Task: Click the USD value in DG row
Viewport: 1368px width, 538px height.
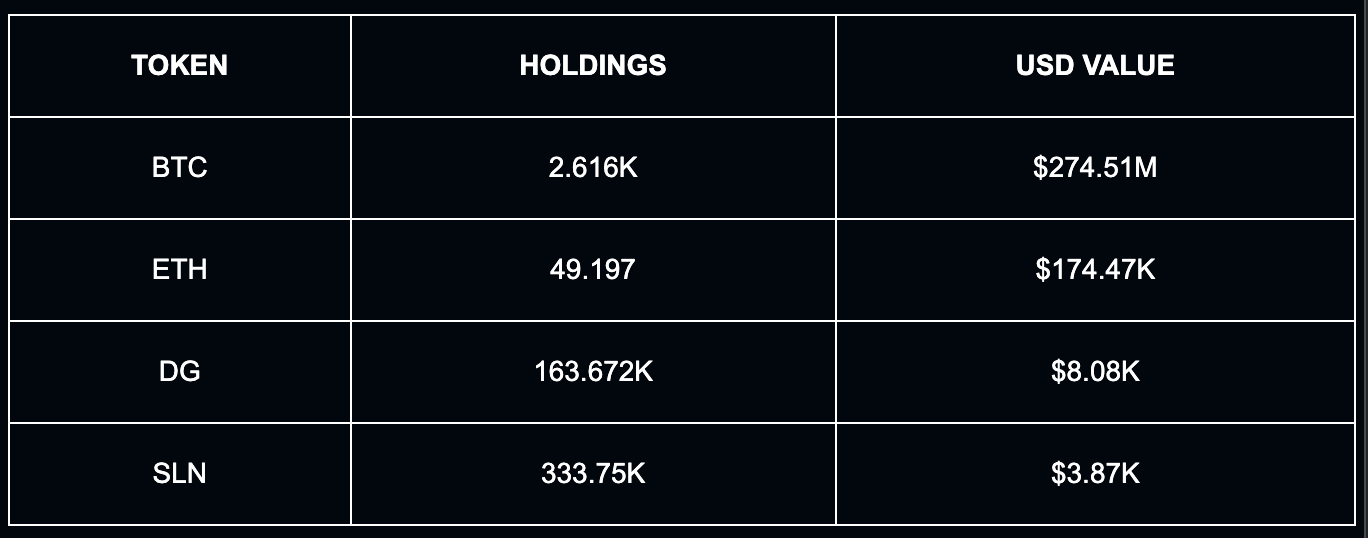Action: coord(1095,371)
